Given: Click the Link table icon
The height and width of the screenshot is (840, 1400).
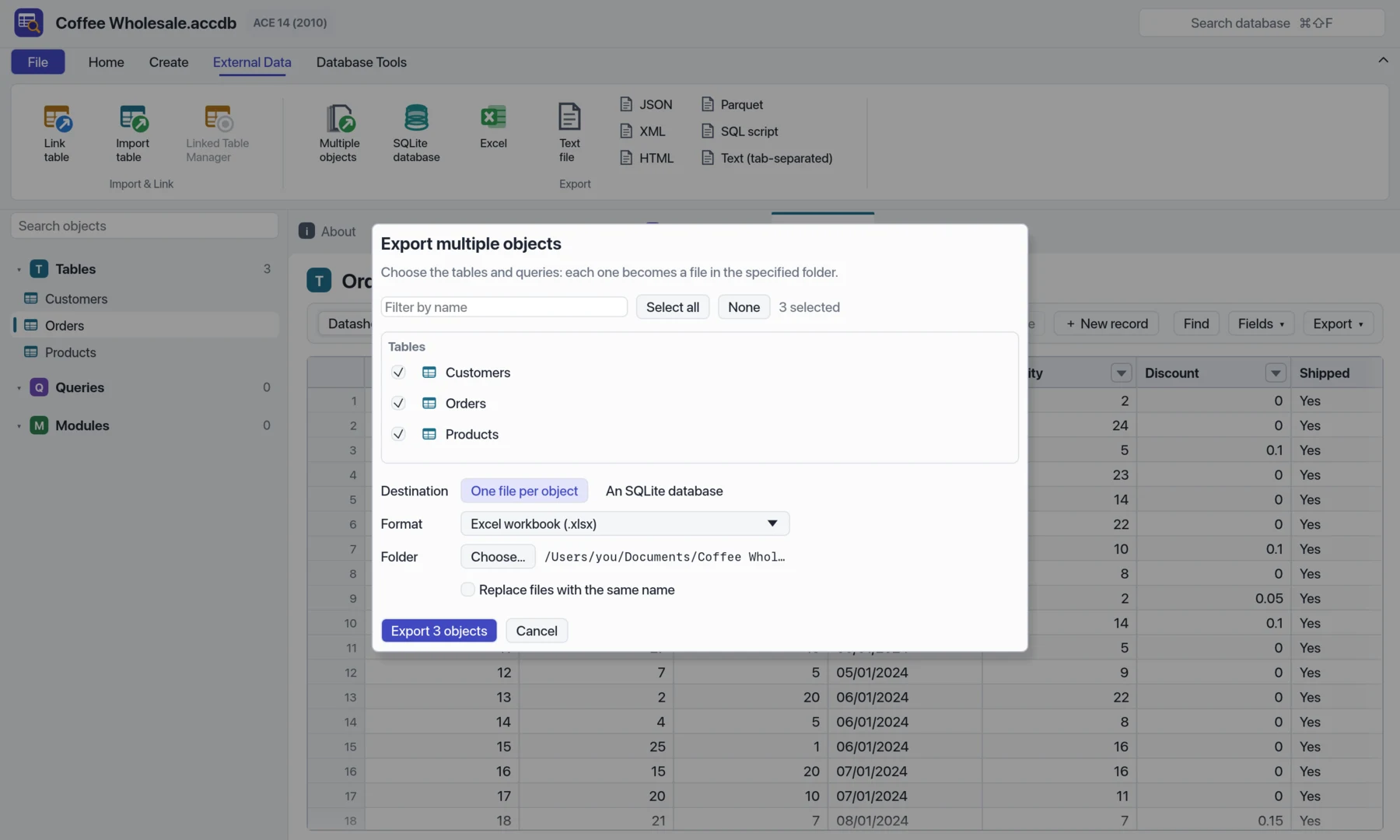Looking at the screenshot, I should pos(57,118).
